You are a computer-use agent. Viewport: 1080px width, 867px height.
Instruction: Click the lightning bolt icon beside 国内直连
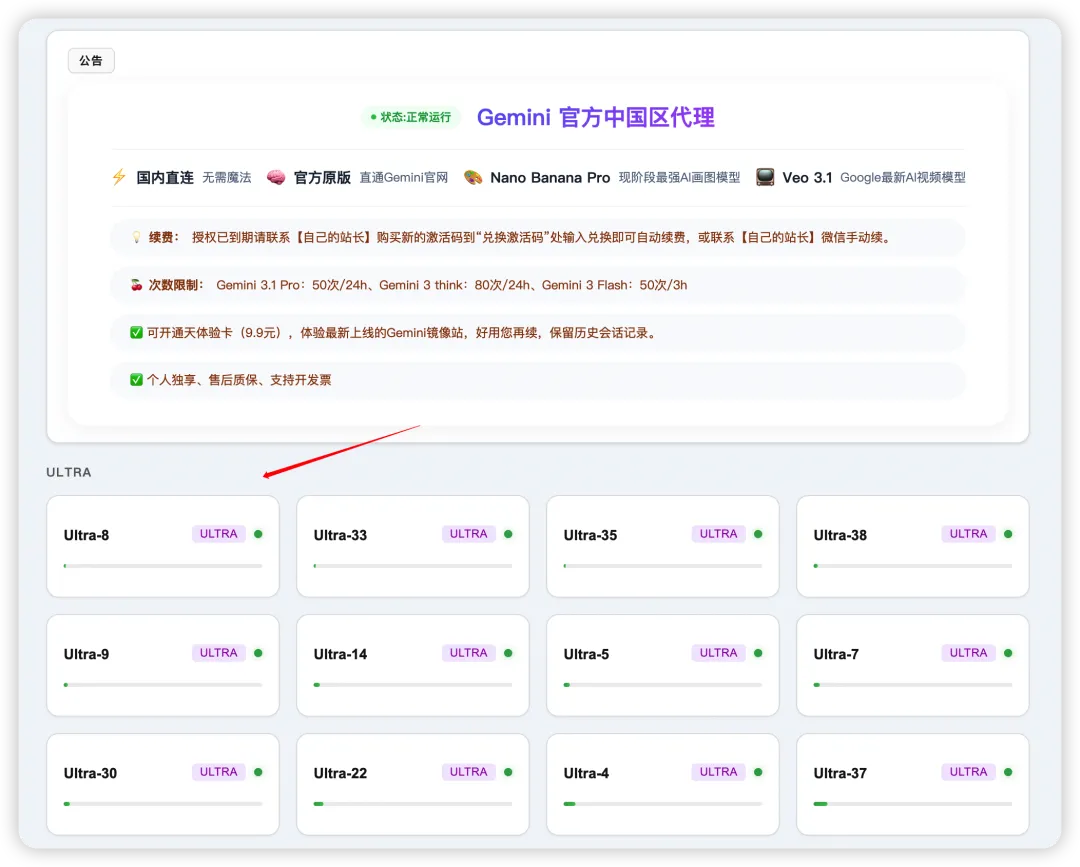(x=119, y=177)
